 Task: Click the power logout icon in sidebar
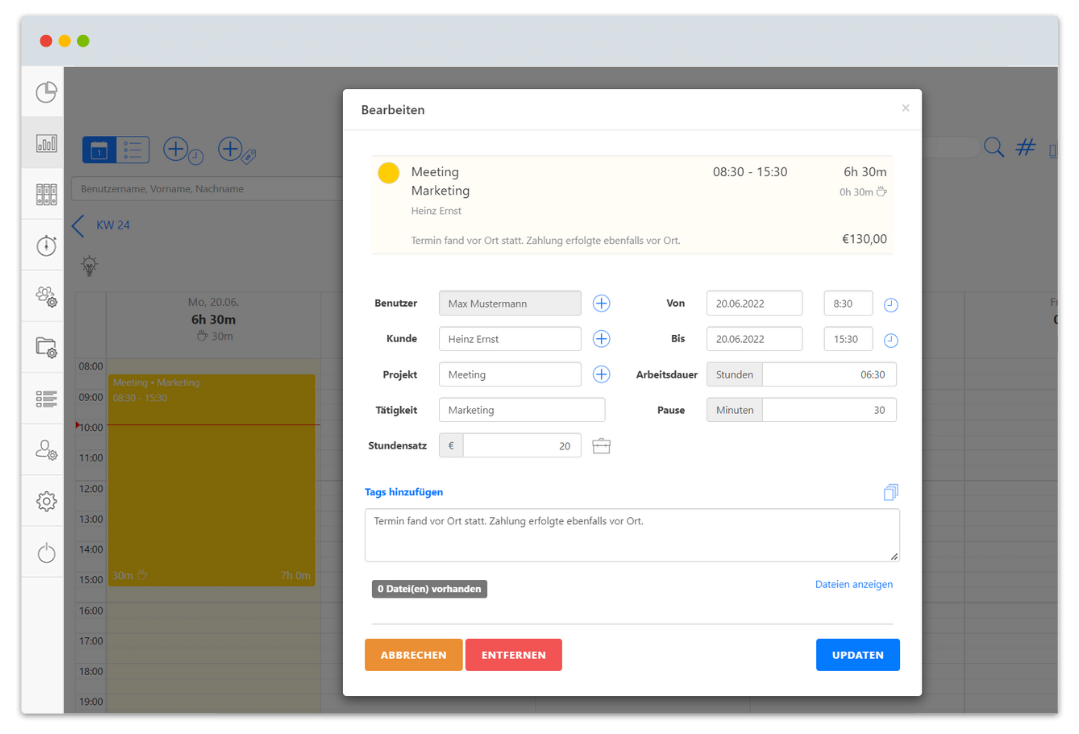[x=46, y=552]
